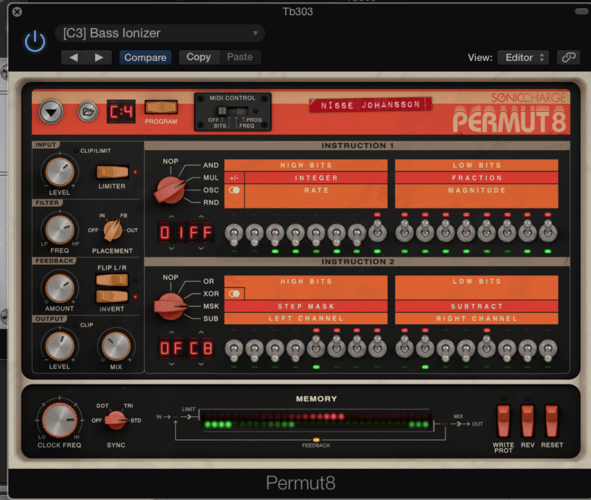Click the Paste button
The height and width of the screenshot is (500, 591).
(x=240, y=57)
